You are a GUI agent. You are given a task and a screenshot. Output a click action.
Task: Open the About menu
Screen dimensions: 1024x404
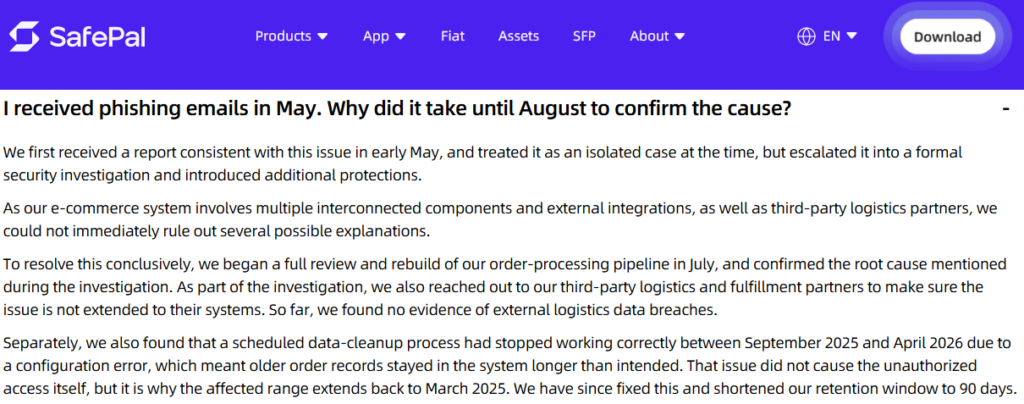[x=649, y=36]
